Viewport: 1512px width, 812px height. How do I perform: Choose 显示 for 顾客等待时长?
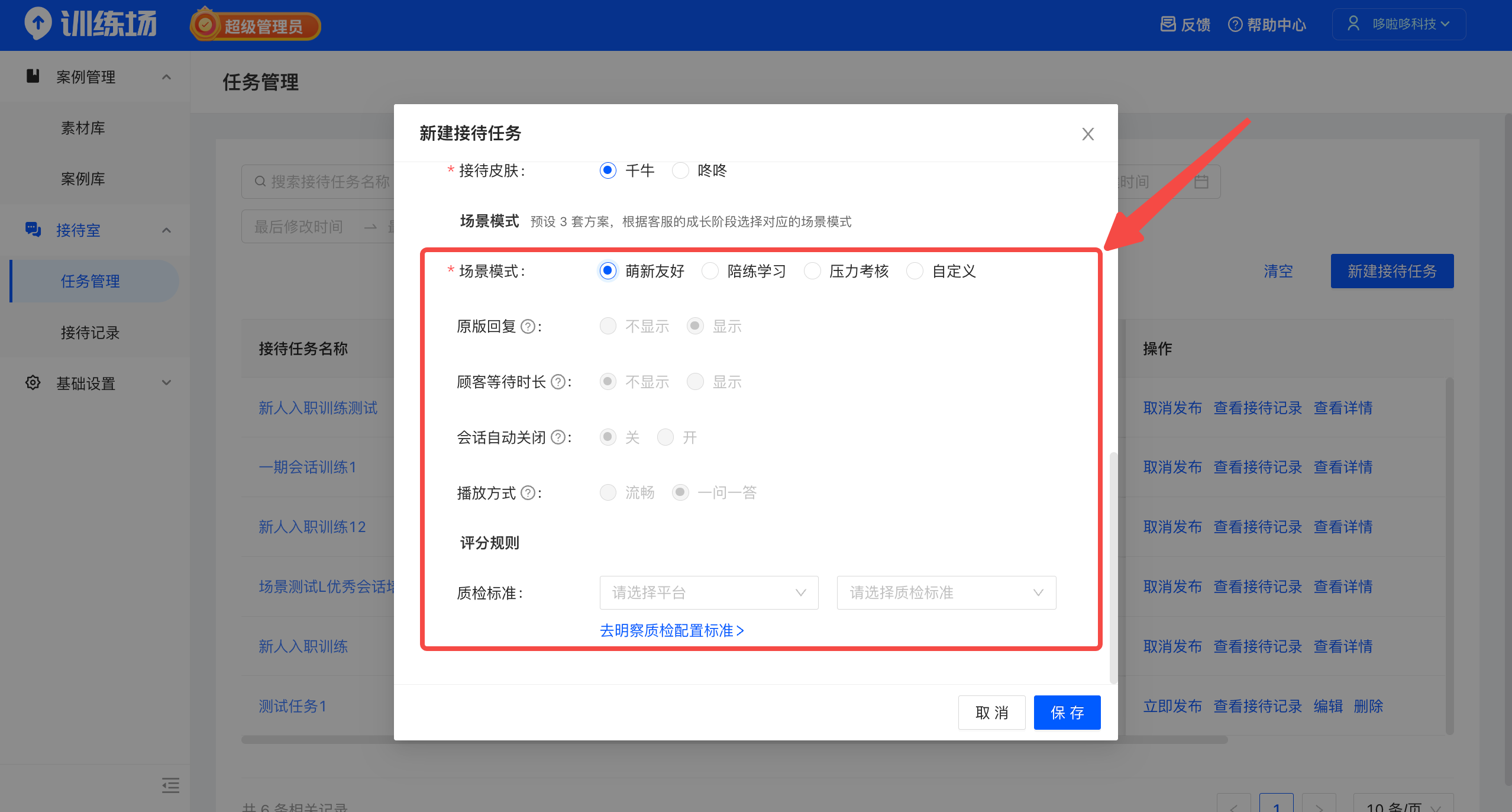[695, 382]
